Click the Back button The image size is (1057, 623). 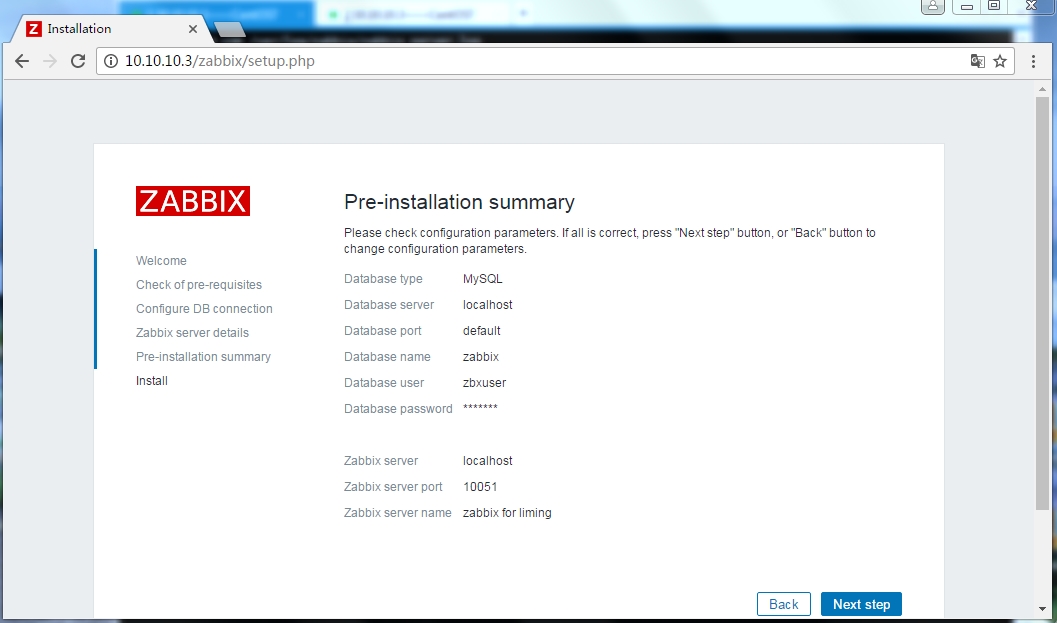pos(783,604)
